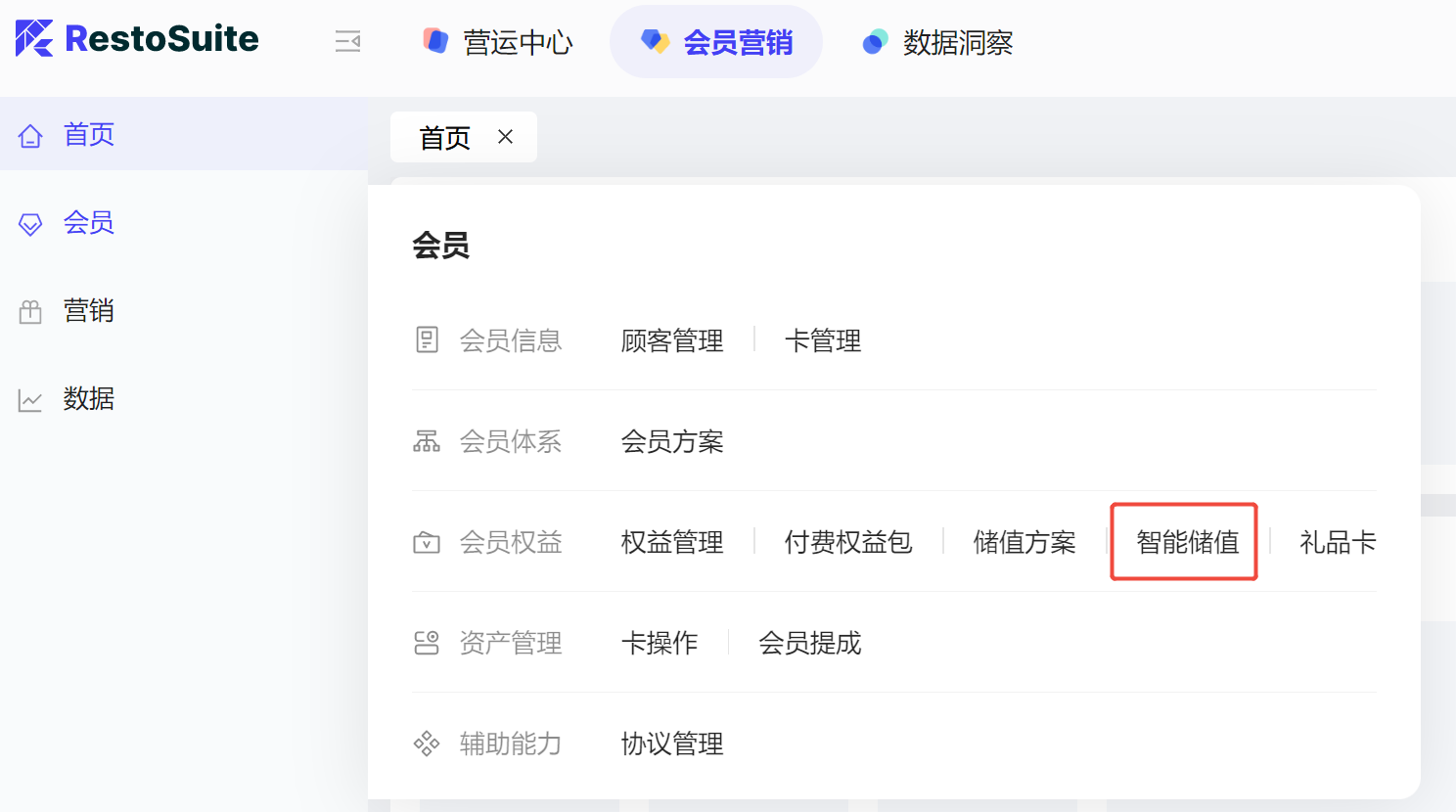Click the 会员体系 hierarchy icon
This screenshot has height=812, width=1456.
pyautogui.click(x=427, y=441)
